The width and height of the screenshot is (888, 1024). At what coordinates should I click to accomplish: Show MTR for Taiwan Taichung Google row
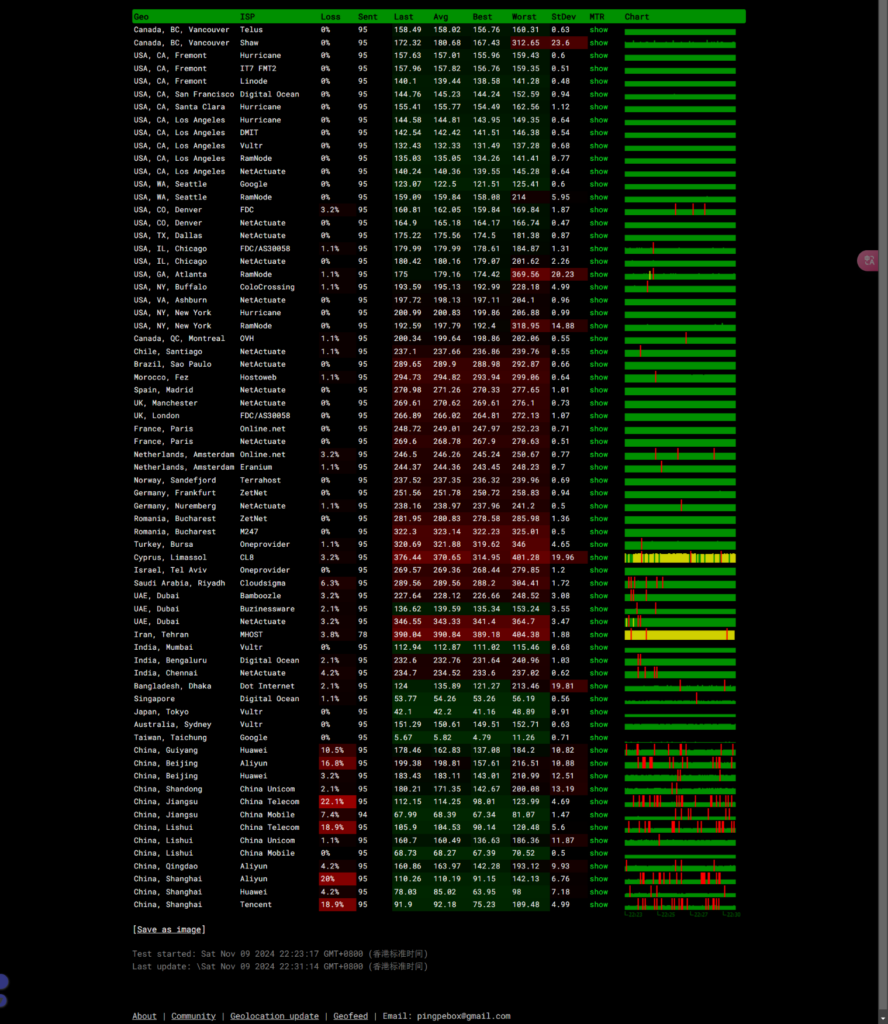(599, 737)
